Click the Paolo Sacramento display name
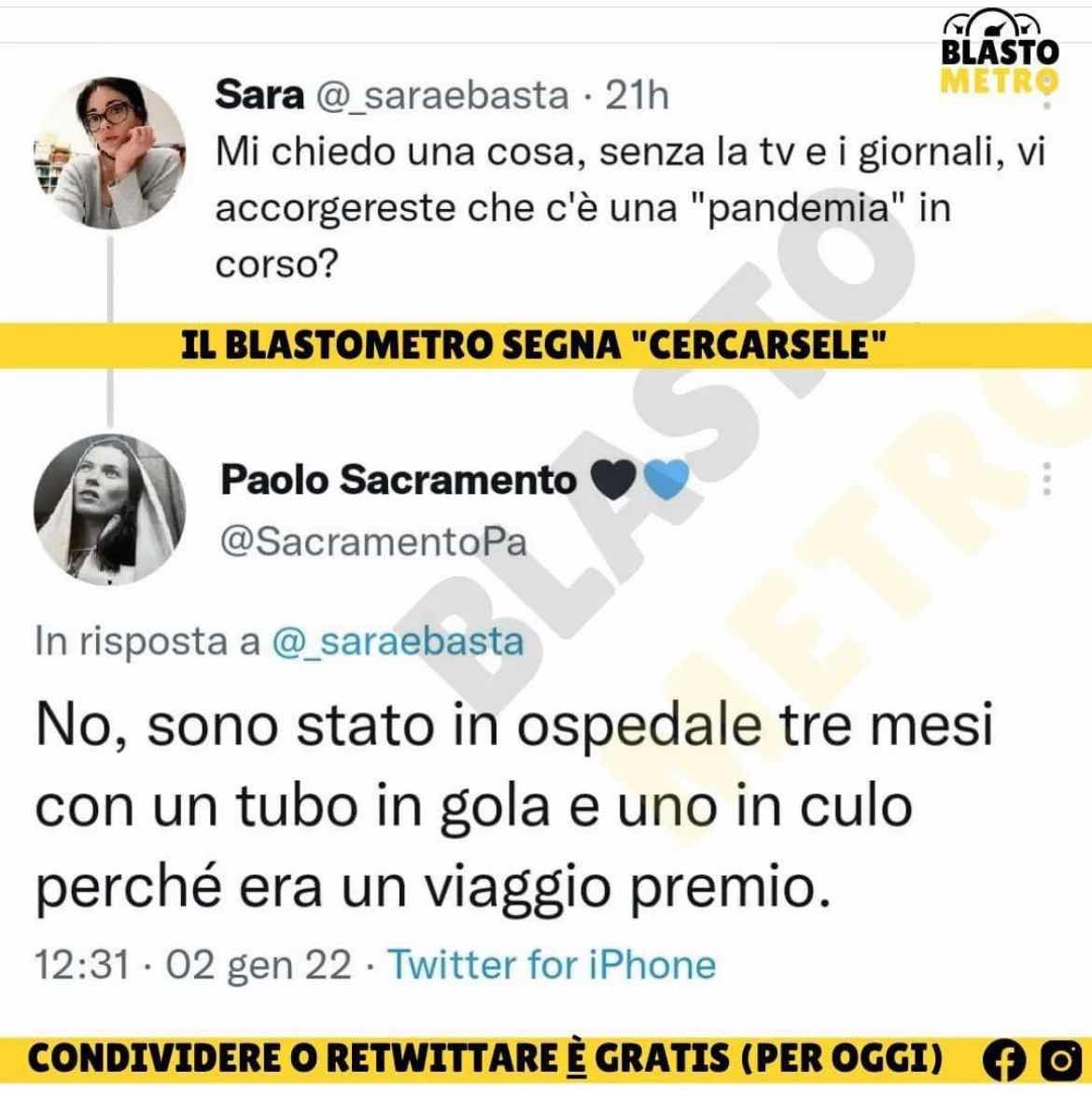Image resolution: width=1092 pixels, height=1097 pixels. pos(399,480)
